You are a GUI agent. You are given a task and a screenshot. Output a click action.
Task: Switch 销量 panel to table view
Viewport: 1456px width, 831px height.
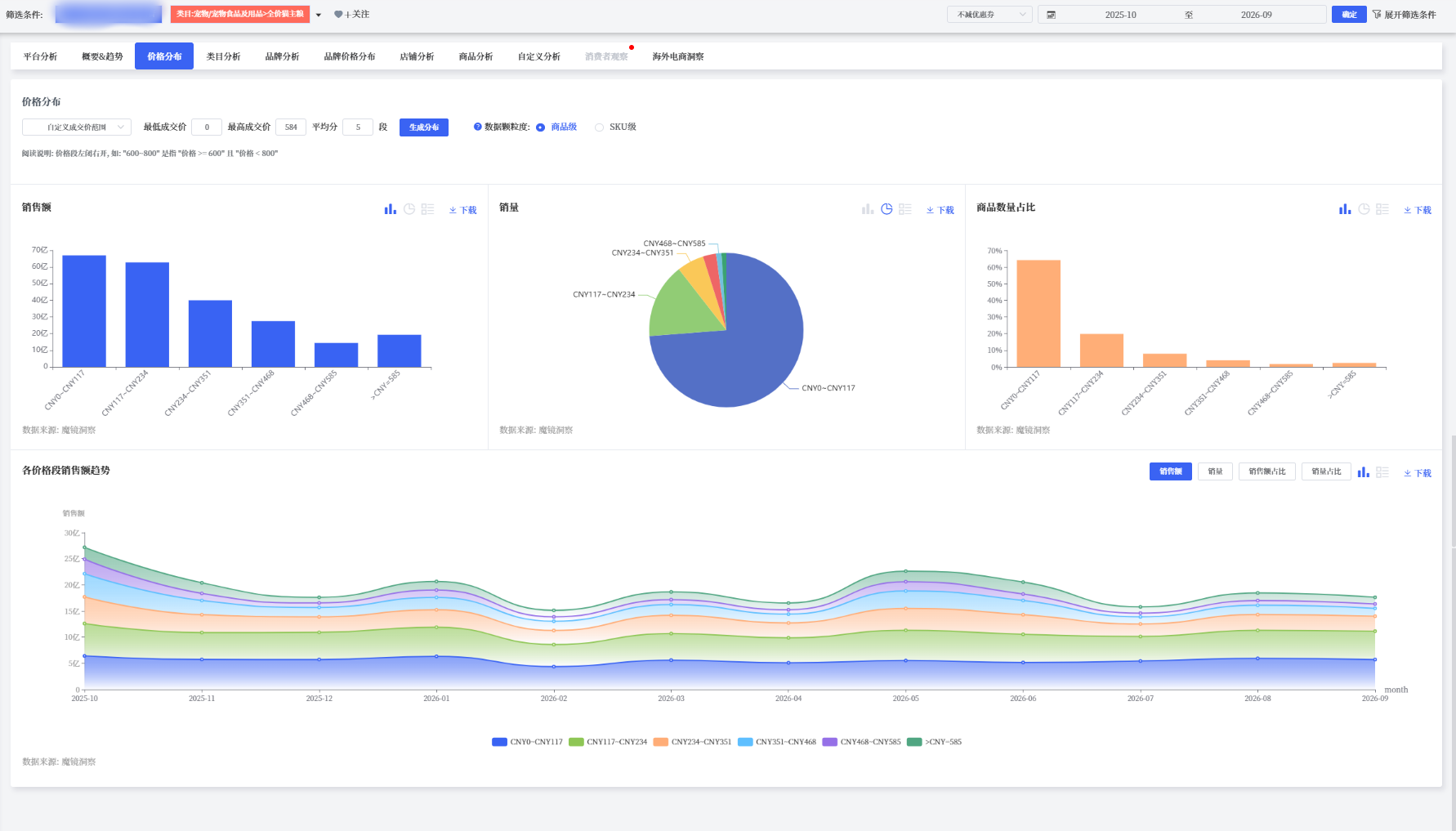(905, 209)
